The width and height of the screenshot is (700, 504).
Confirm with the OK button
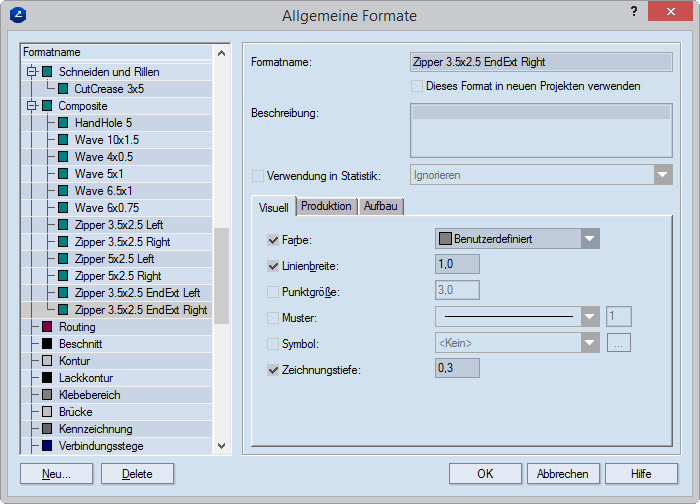[485, 474]
